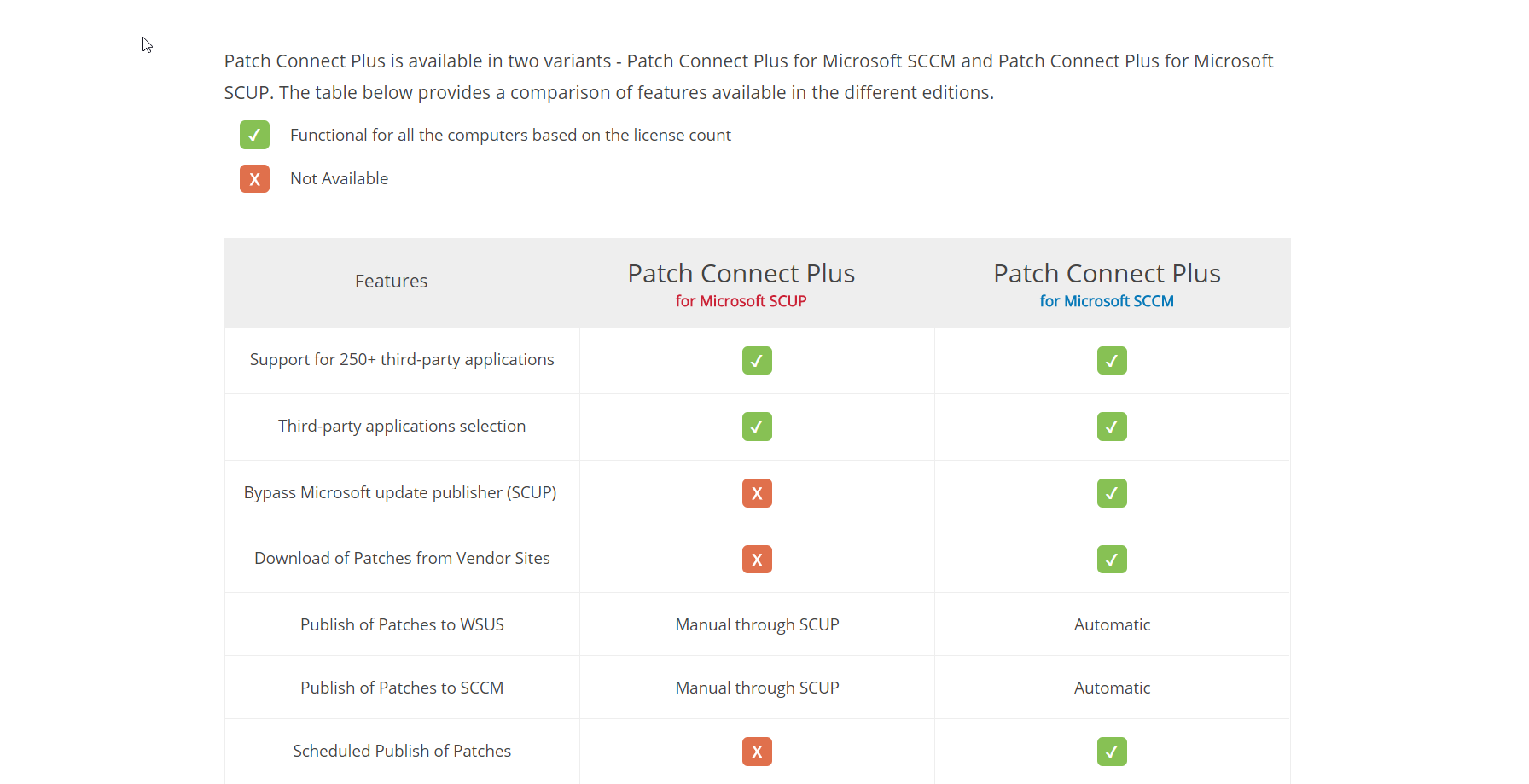Click SCUP checkmark for 250+ third-party applications support
The height and width of the screenshot is (784, 1529).
pos(757,361)
